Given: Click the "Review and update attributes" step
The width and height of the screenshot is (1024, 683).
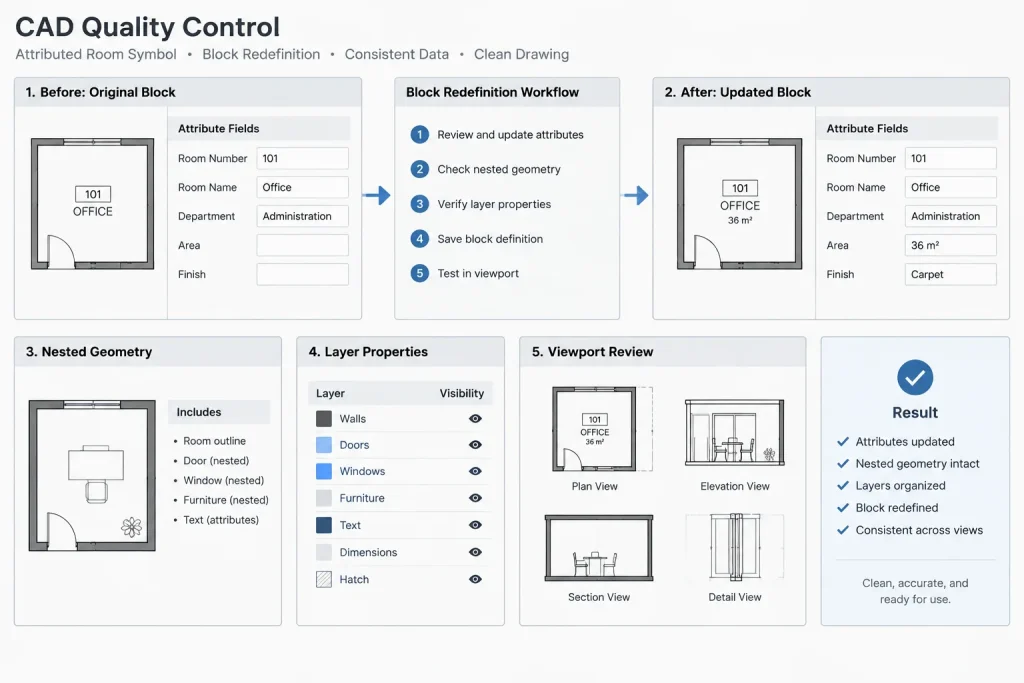Looking at the screenshot, I should [x=497, y=135].
